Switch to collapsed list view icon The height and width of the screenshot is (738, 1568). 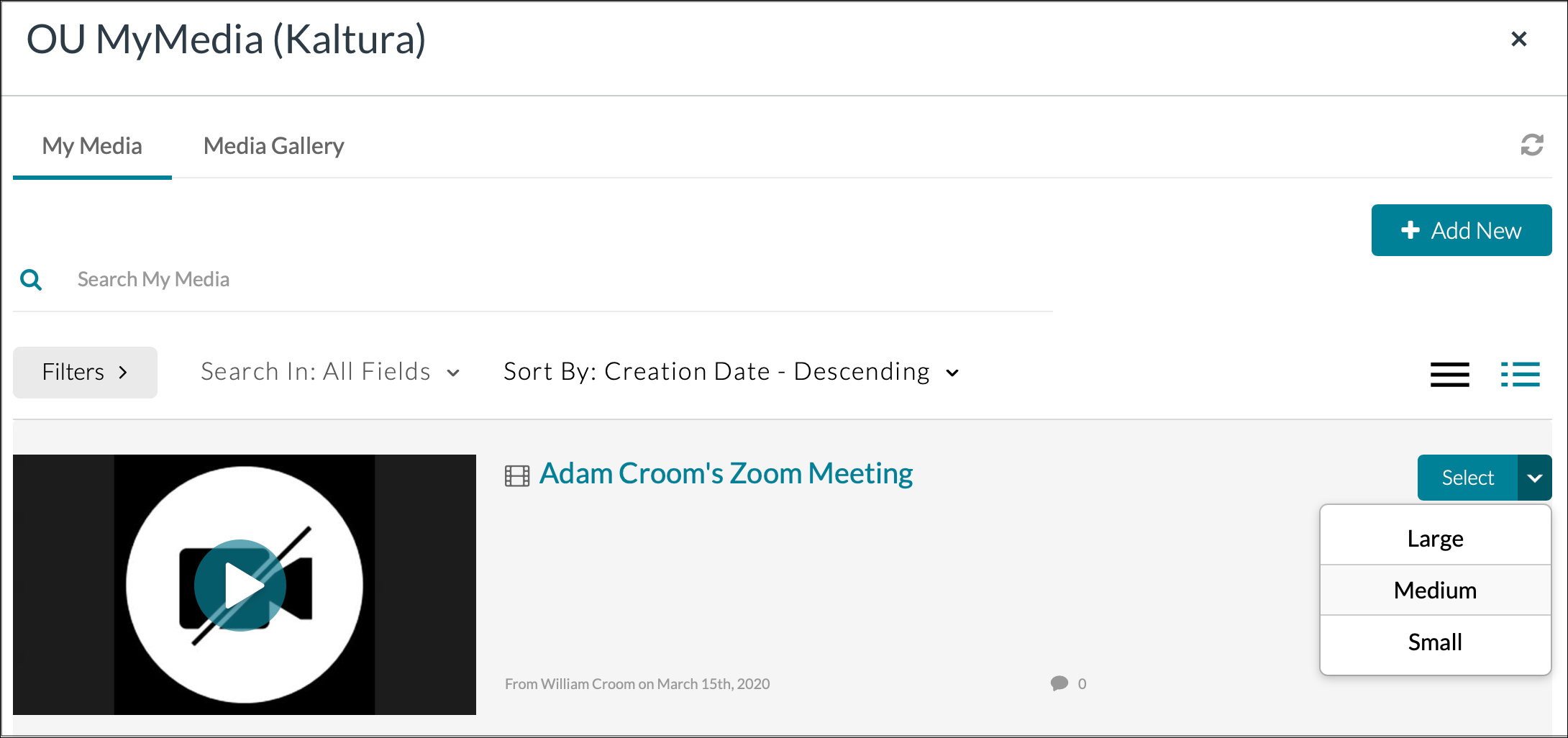point(1449,374)
